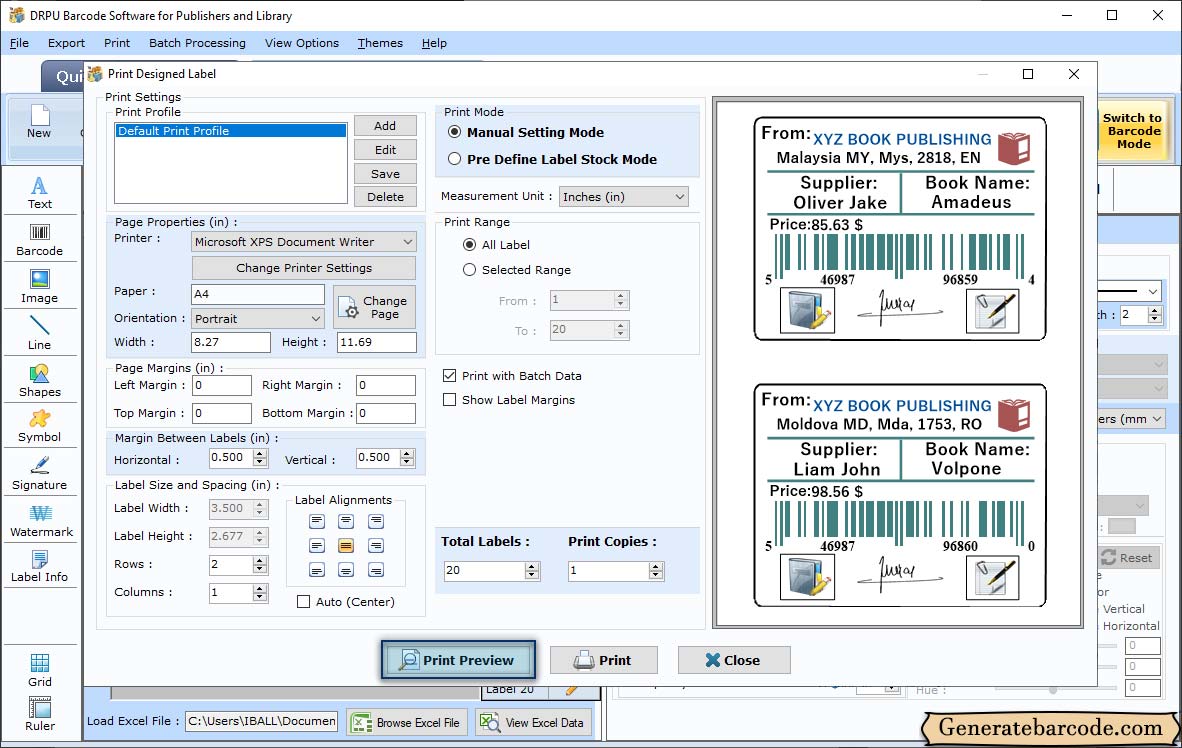Open the File menu

tap(19, 43)
